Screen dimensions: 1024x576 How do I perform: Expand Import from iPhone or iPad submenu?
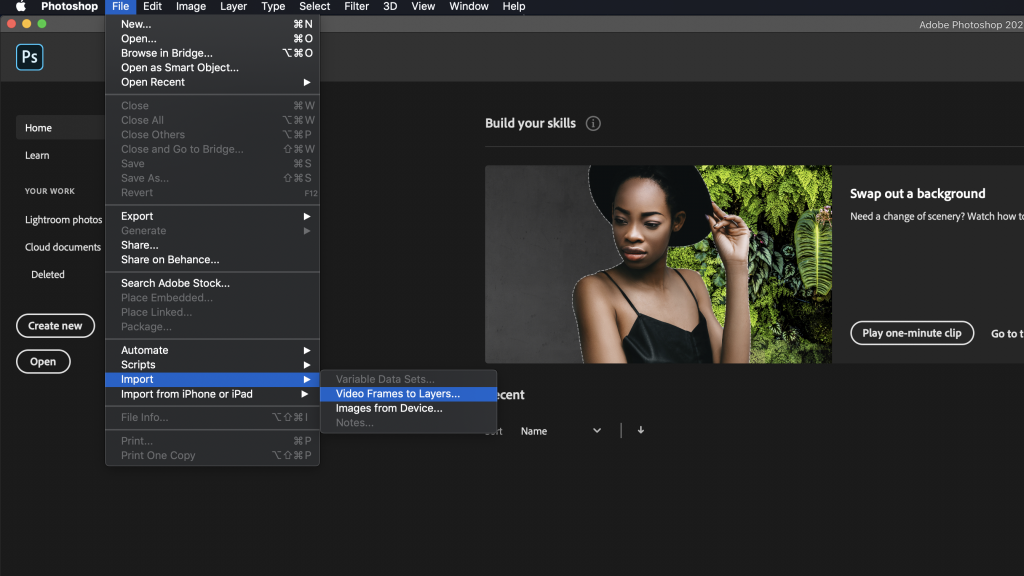212,394
